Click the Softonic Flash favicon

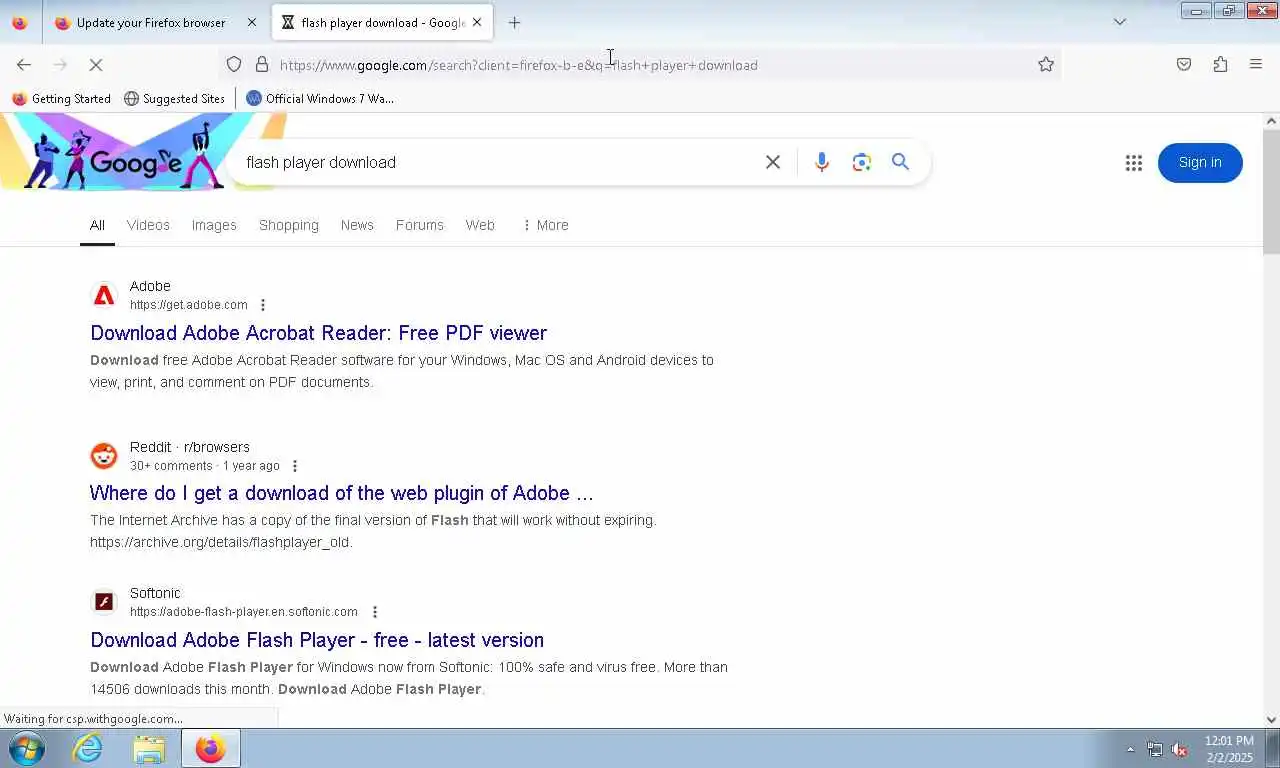pos(104,602)
